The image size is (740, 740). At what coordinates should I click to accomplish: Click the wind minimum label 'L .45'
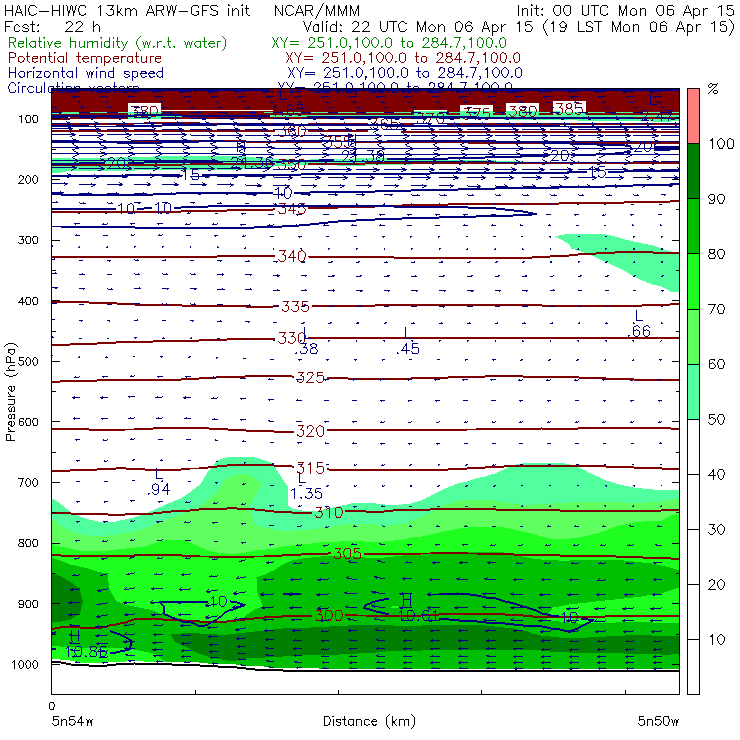tap(408, 342)
